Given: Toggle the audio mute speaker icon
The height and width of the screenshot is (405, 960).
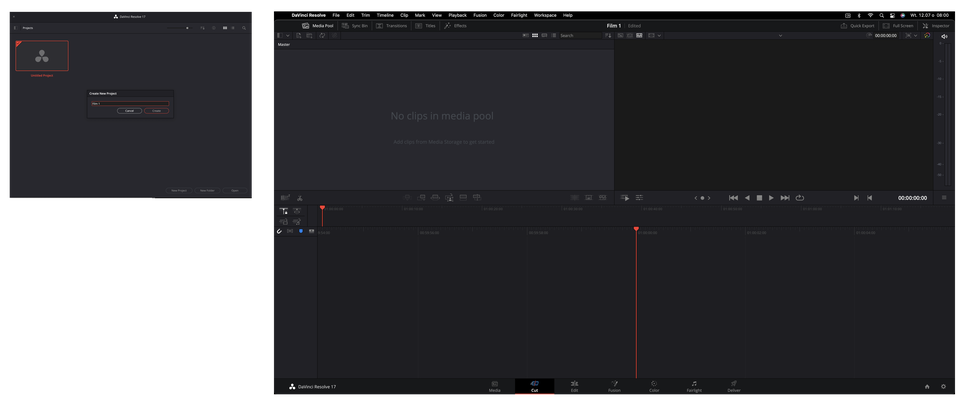Looking at the screenshot, I should point(943,35).
